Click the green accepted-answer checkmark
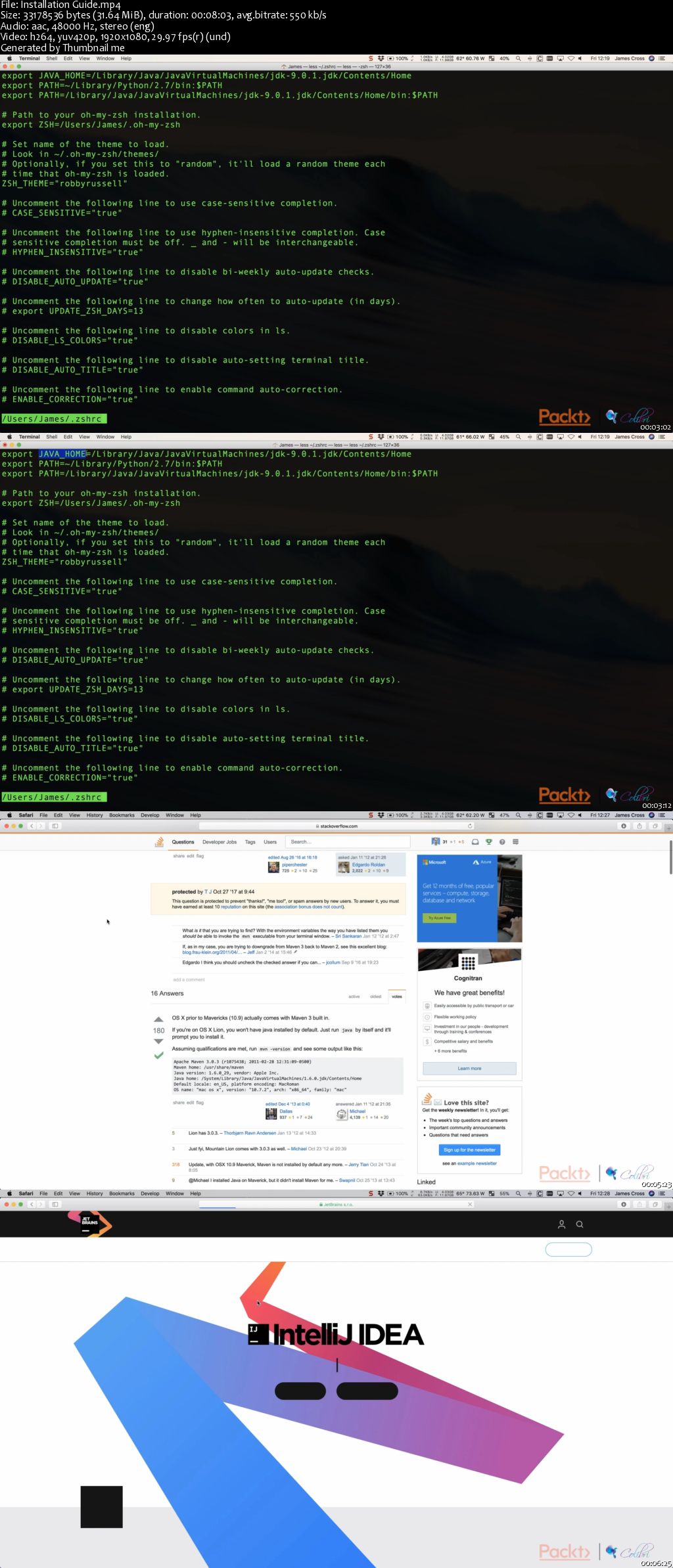 click(158, 1055)
